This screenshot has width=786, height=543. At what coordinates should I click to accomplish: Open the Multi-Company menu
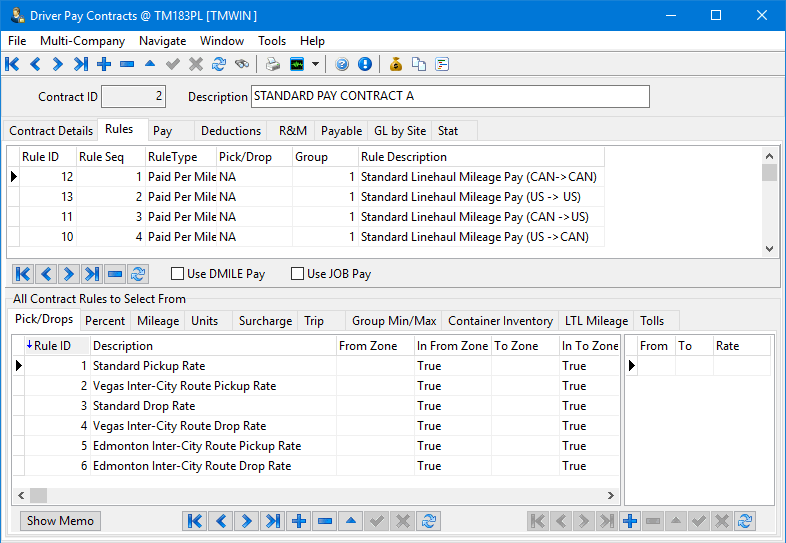tap(82, 41)
